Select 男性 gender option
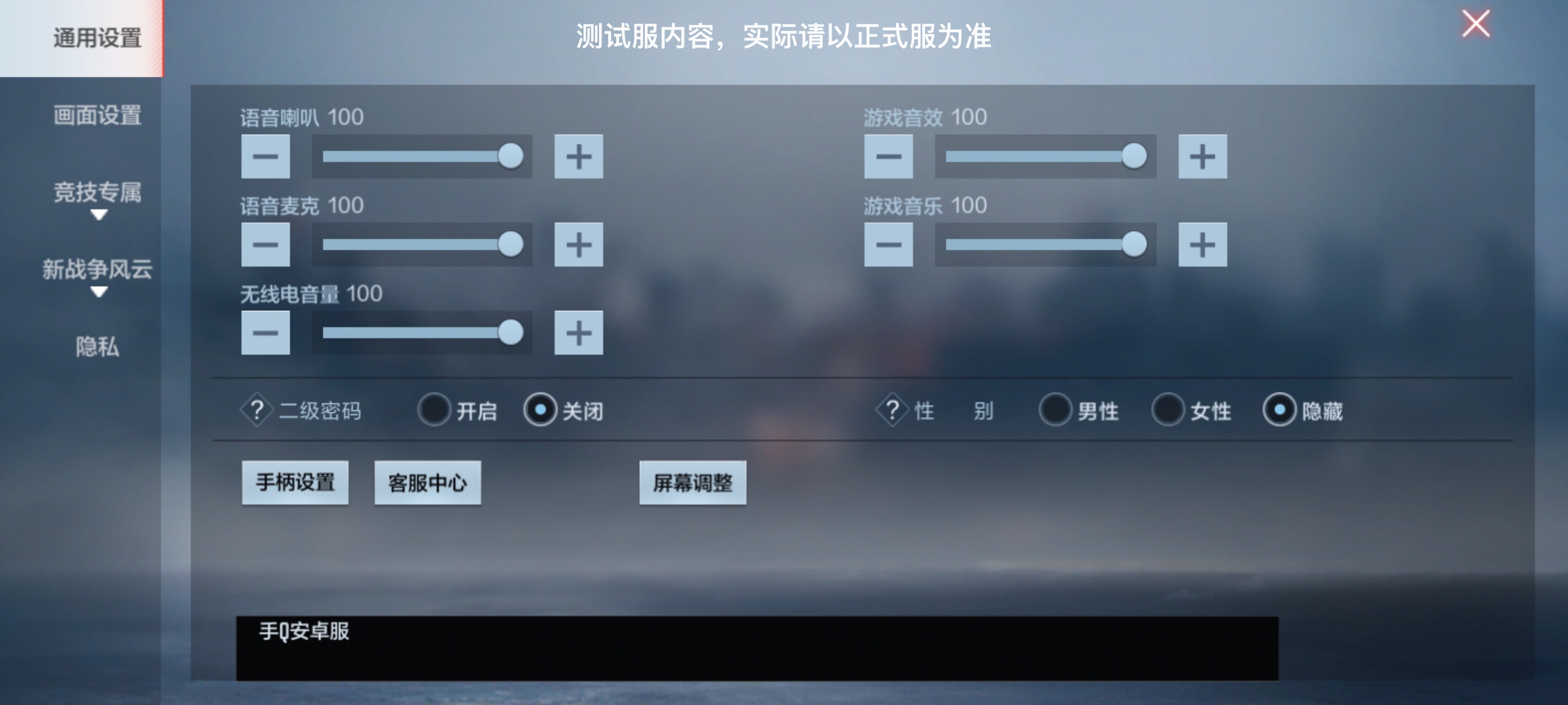This screenshot has height=705, width=1568. [1055, 410]
